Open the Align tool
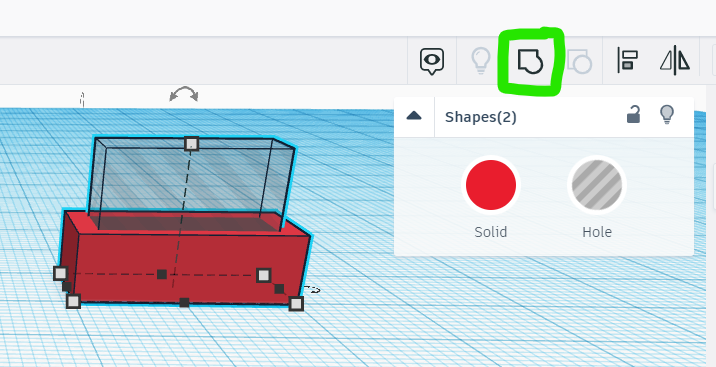This screenshot has height=367, width=716. (627, 60)
